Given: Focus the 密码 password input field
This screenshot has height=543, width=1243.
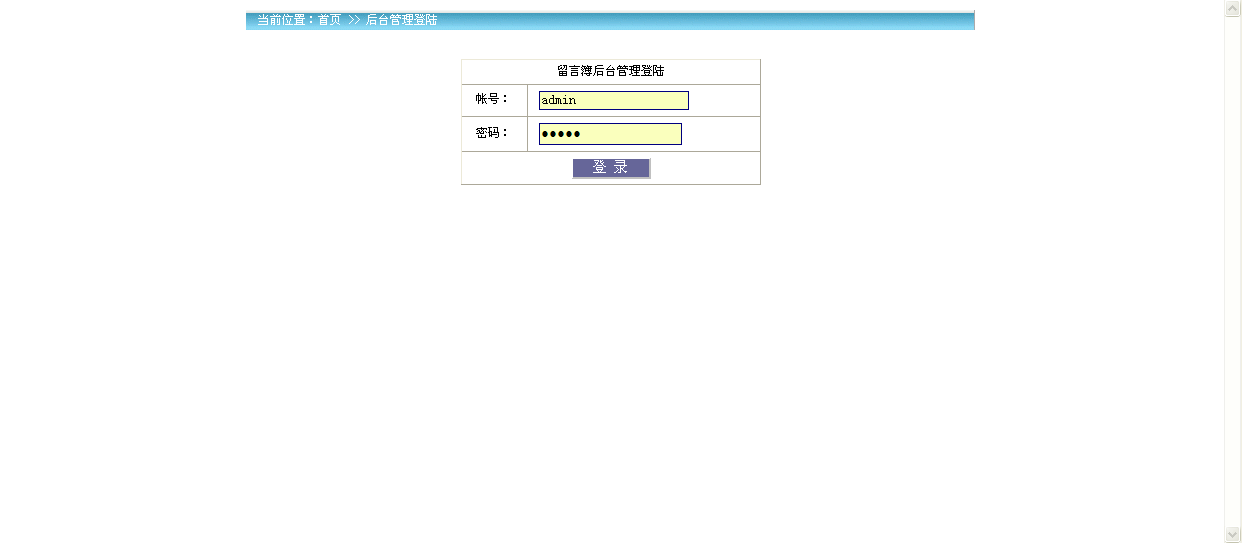Looking at the screenshot, I should [x=610, y=134].
